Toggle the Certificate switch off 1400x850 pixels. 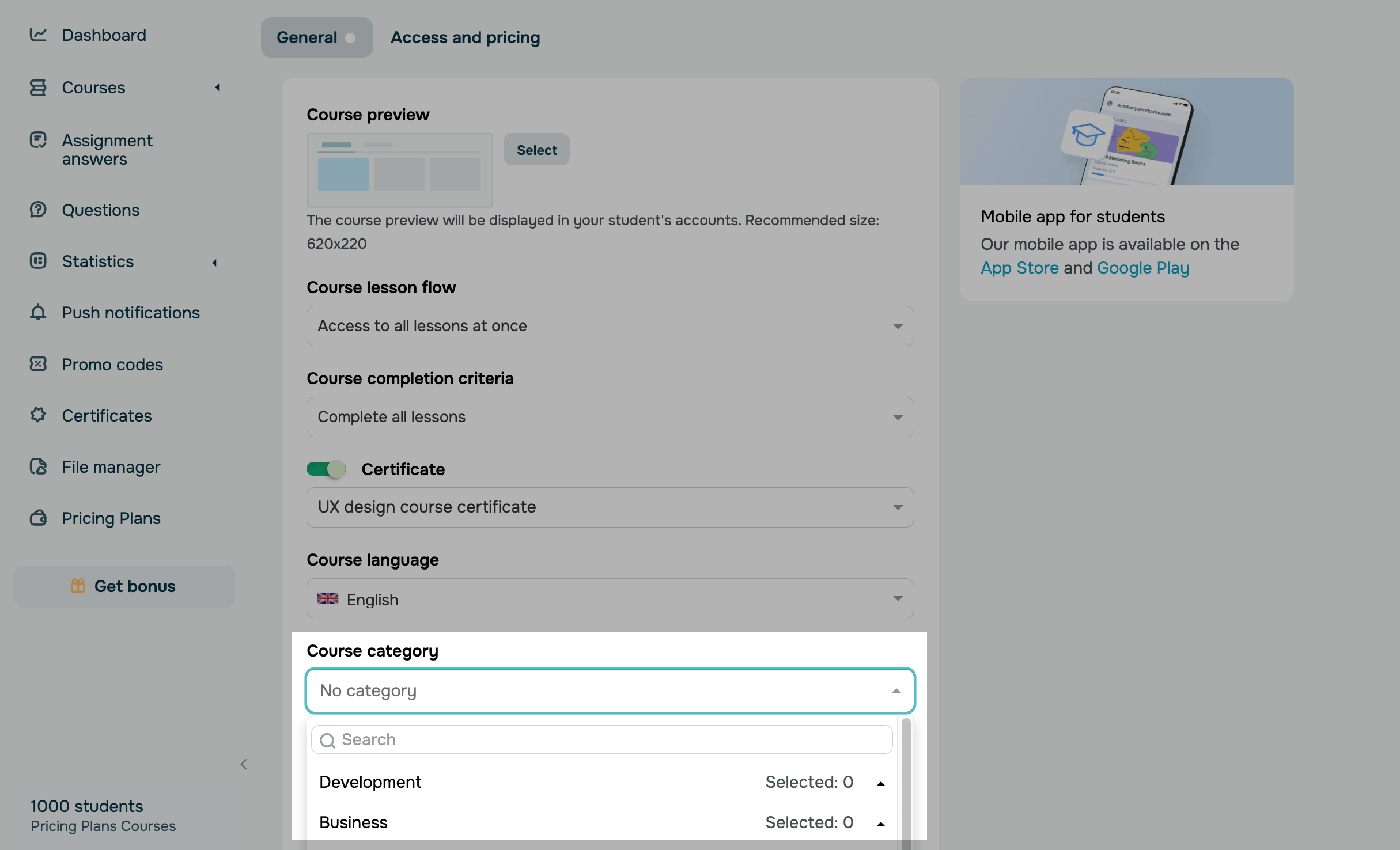(326, 469)
